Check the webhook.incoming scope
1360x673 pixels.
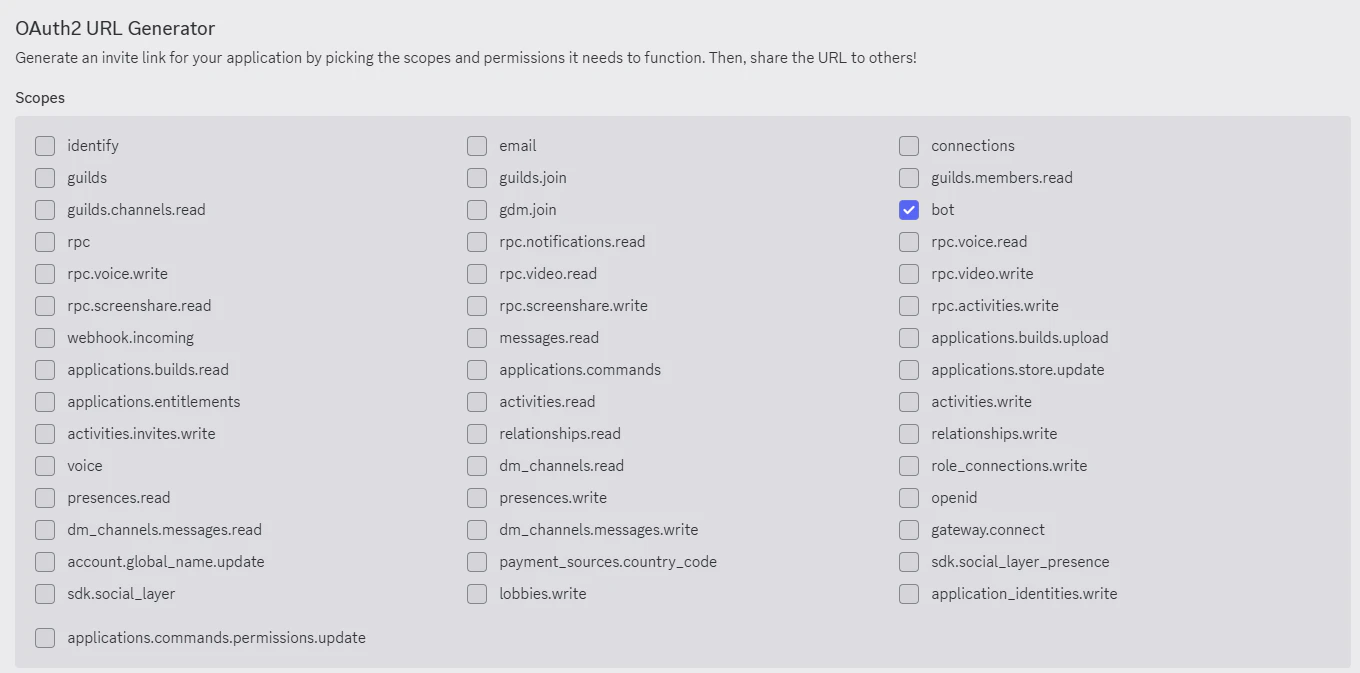point(45,338)
